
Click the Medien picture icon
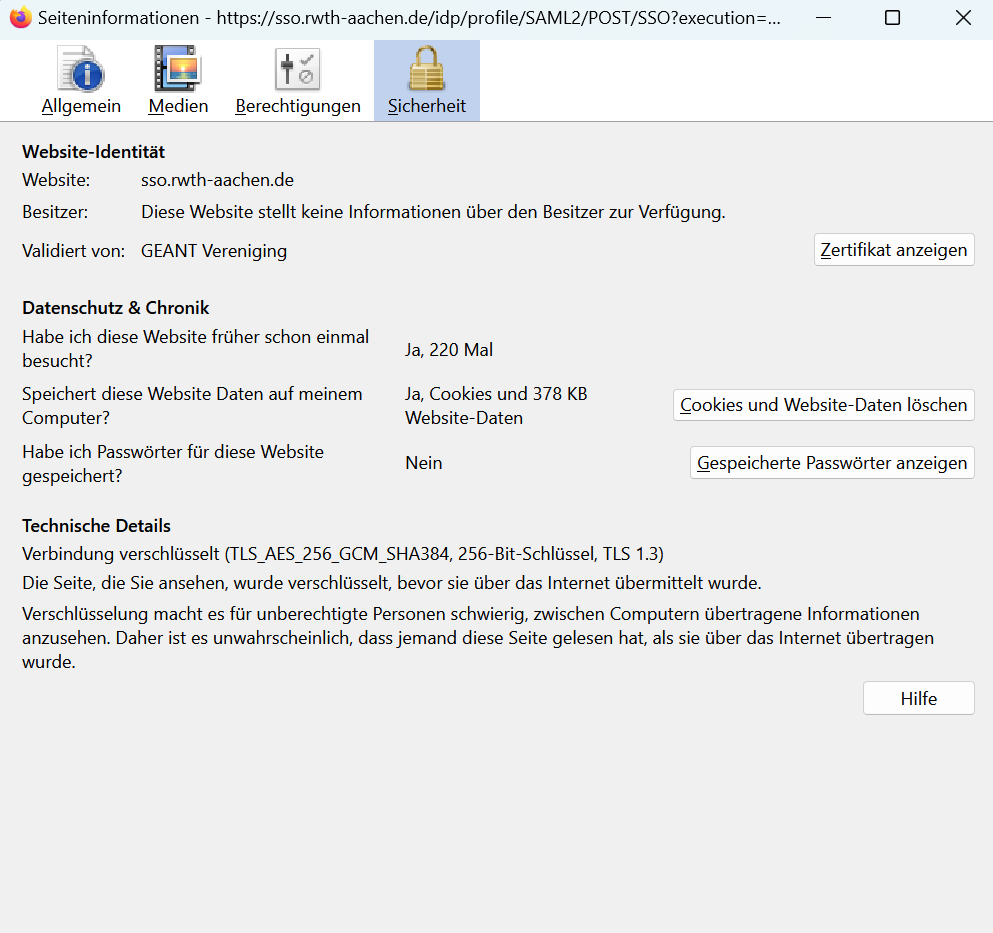coord(178,70)
